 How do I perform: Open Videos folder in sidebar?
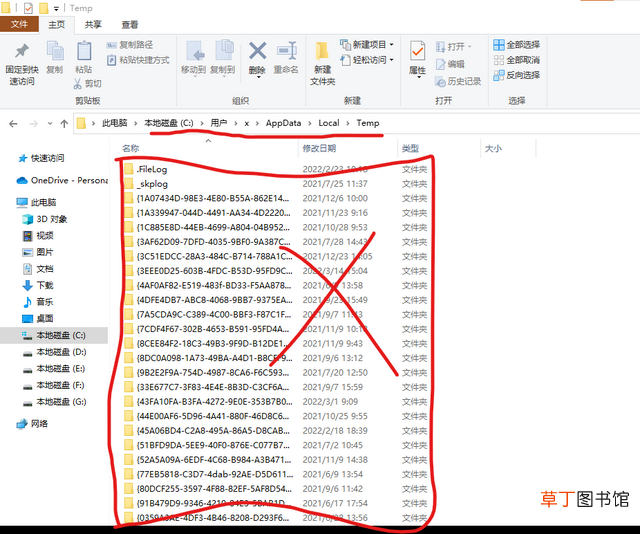[x=38, y=236]
